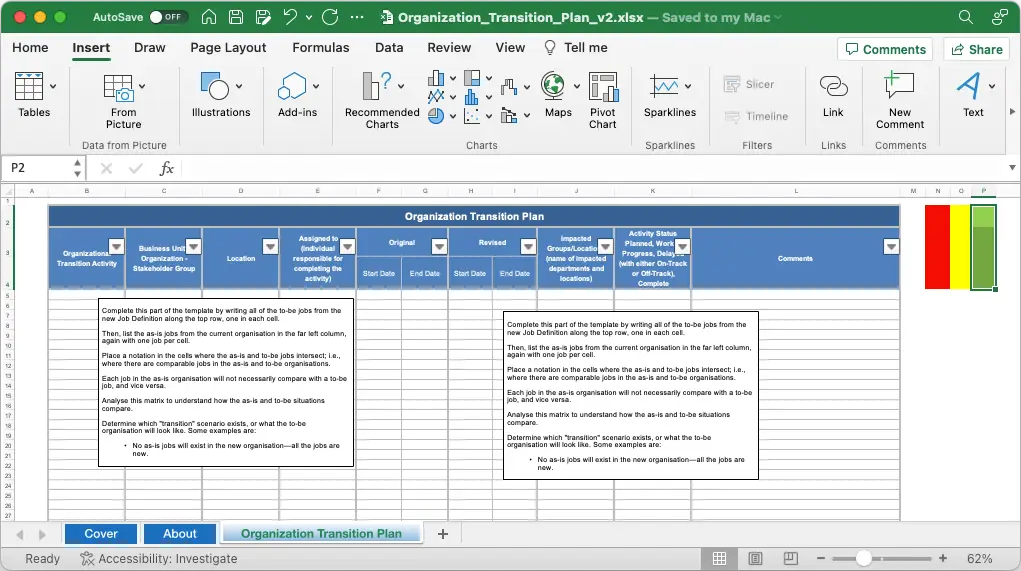
Task: Undo the last action
Action: [290, 18]
